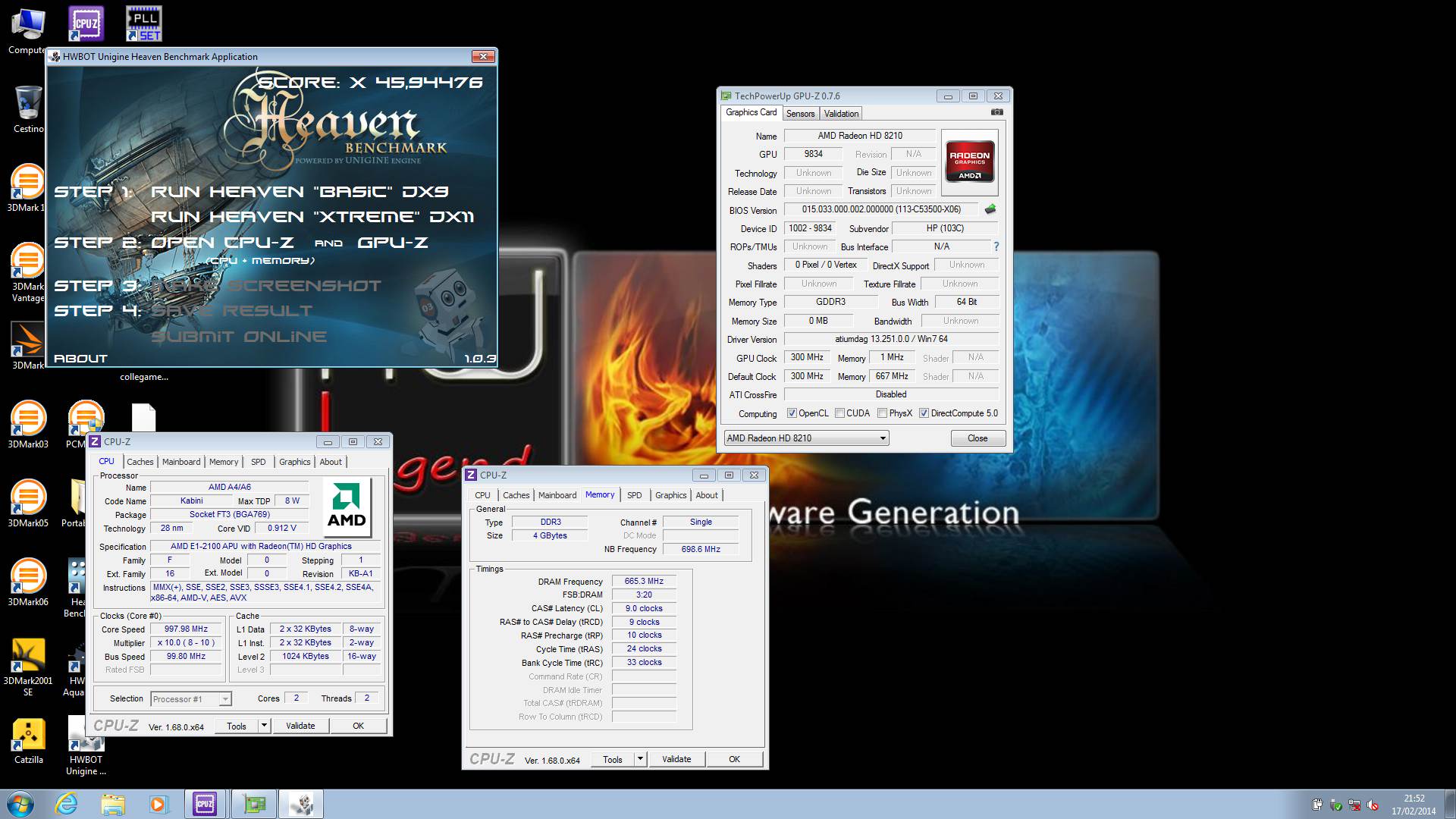Click the GPU-Z BIOS Version field
Viewport: 1456px width, 819px height.
881,209
